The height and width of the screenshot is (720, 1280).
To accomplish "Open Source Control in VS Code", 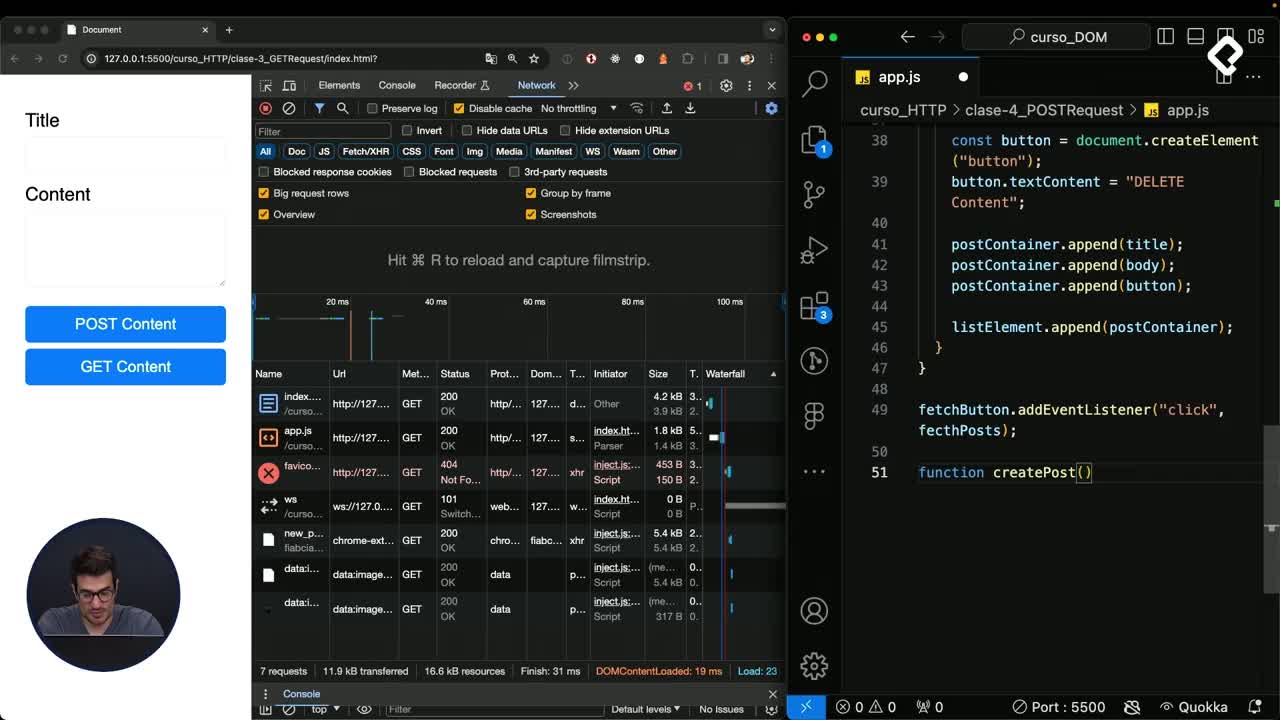I will (x=815, y=194).
